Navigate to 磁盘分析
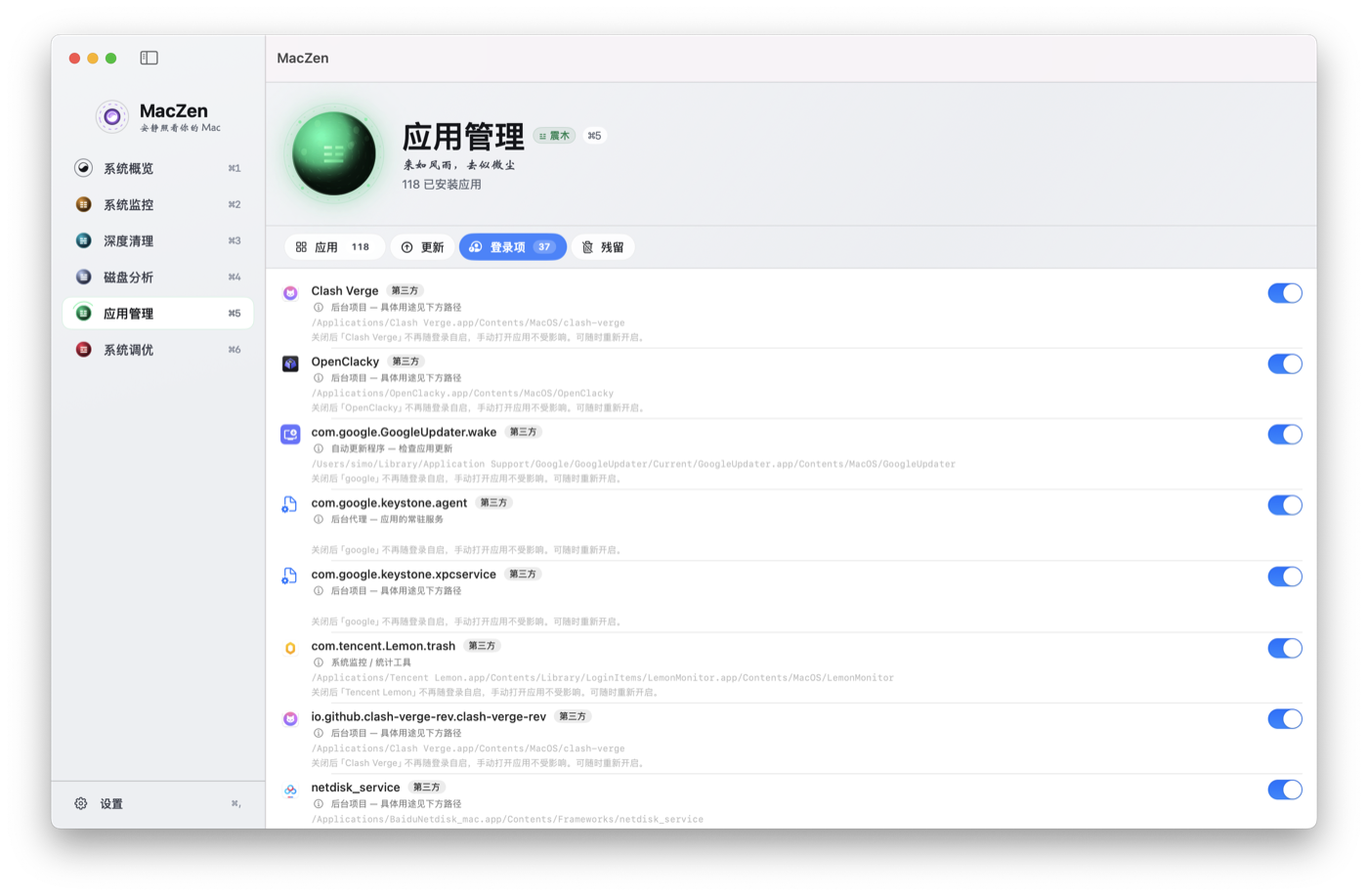This screenshot has width=1368, height=896. 158,277
